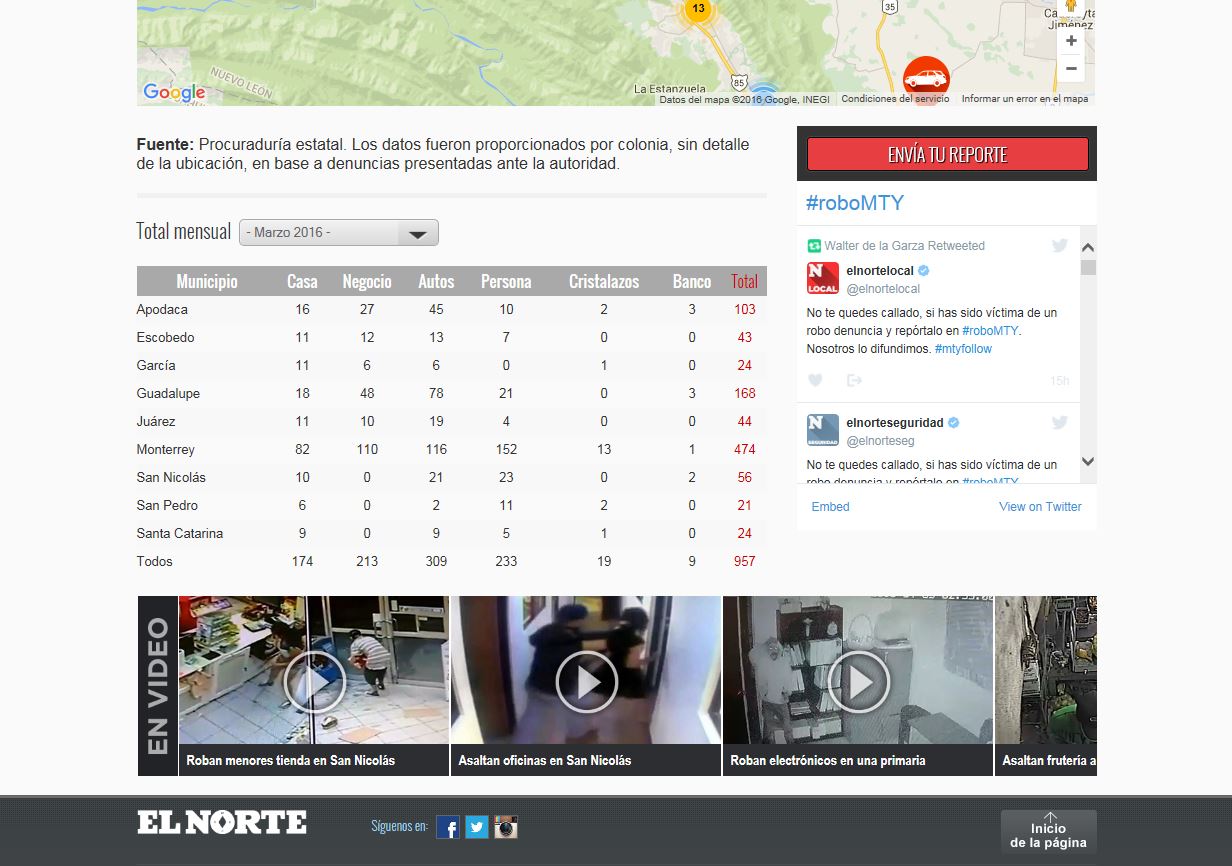Screen dimensions: 1232x866
Task: Click the red car robbery map marker
Action: [x=926, y=78]
